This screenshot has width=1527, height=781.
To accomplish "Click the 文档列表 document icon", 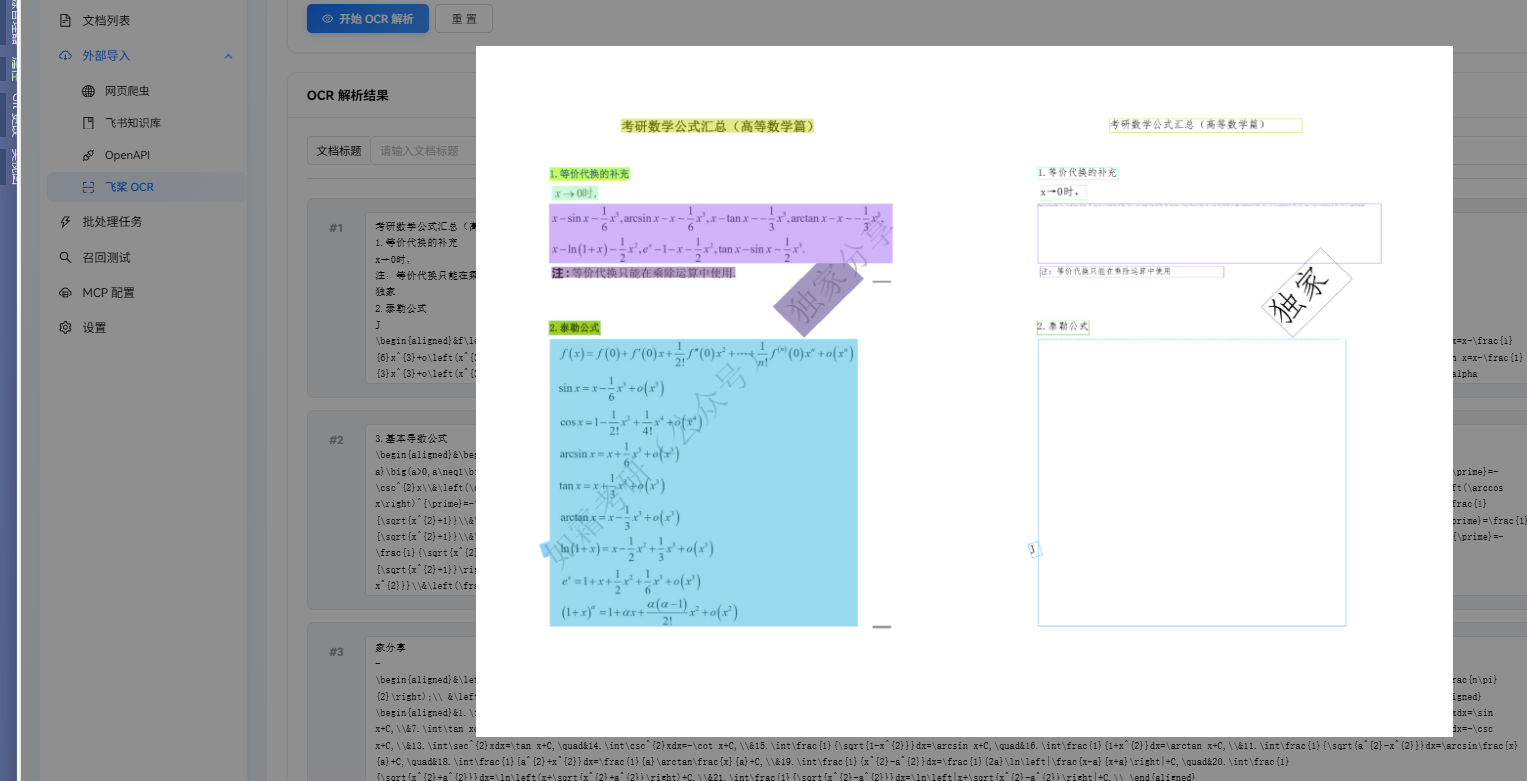I will pos(65,20).
